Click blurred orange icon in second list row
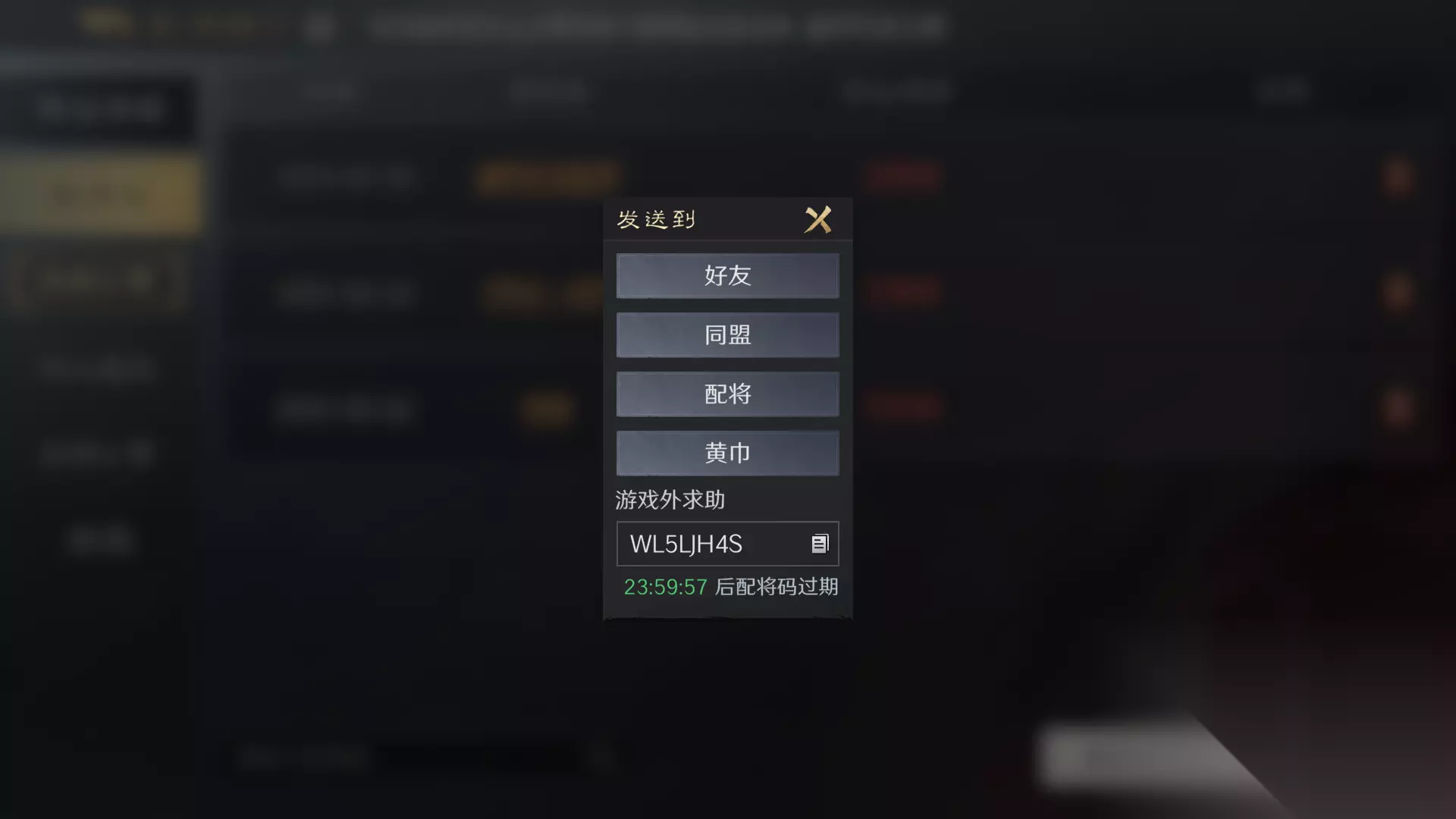Viewport: 1456px width, 819px height. pos(1398,293)
